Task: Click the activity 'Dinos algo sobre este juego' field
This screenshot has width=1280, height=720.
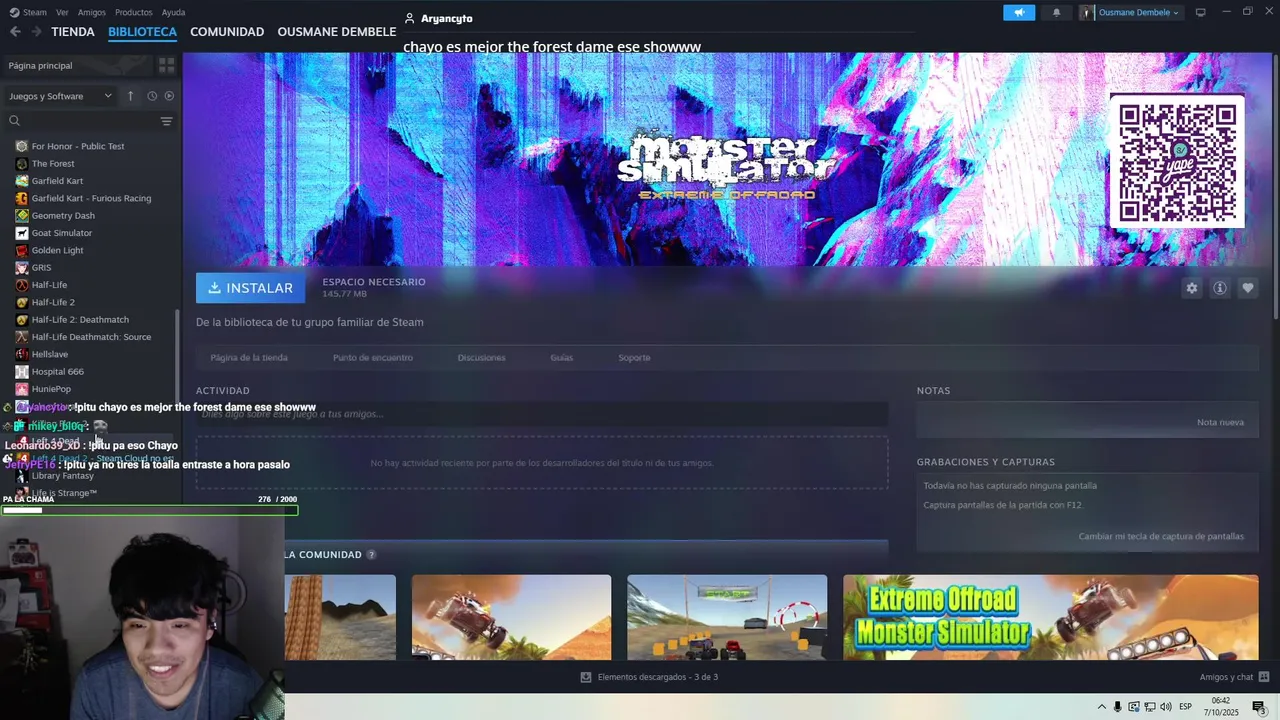Action: pyautogui.click(x=541, y=414)
